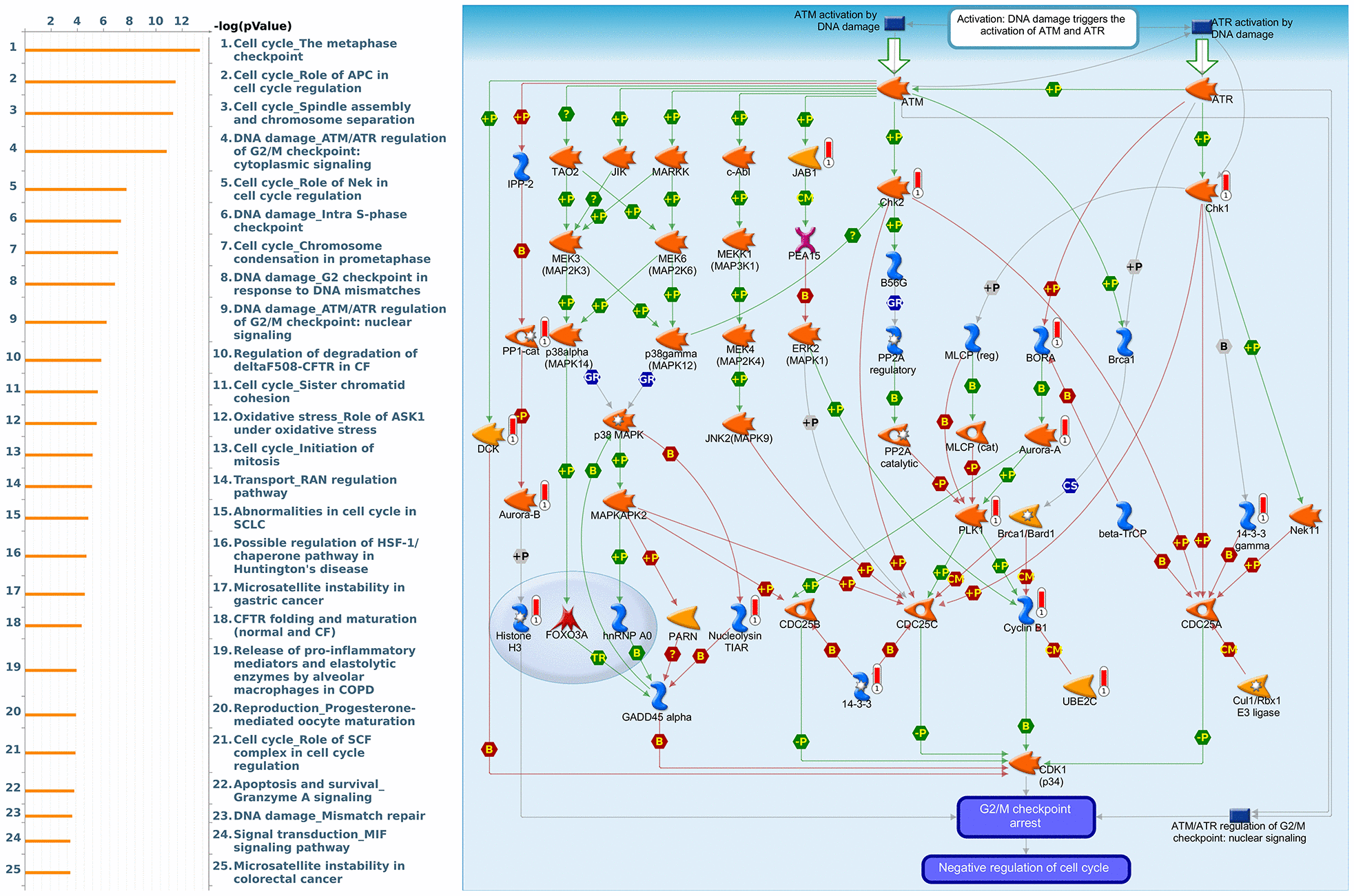Click the ATR activation by DNA damage box
This screenshot has height=896, width=1354.
(1202, 27)
